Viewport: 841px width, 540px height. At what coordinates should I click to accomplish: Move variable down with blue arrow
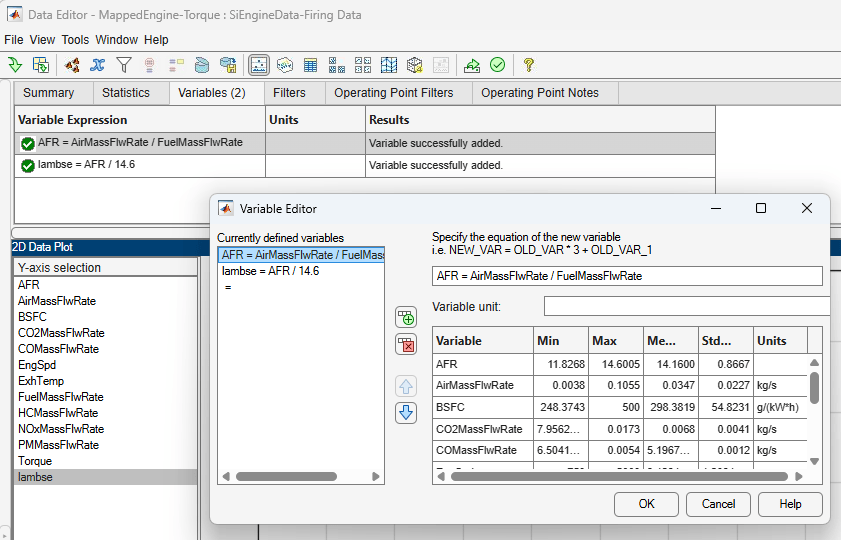pos(406,413)
